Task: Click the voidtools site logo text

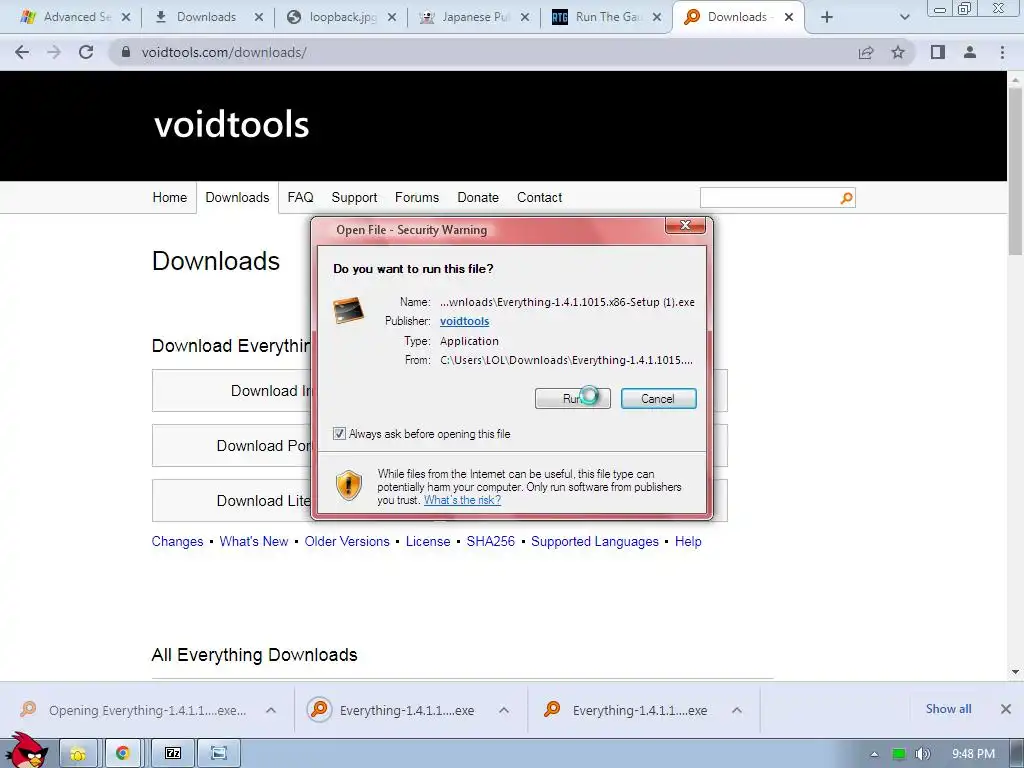Action: point(231,124)
